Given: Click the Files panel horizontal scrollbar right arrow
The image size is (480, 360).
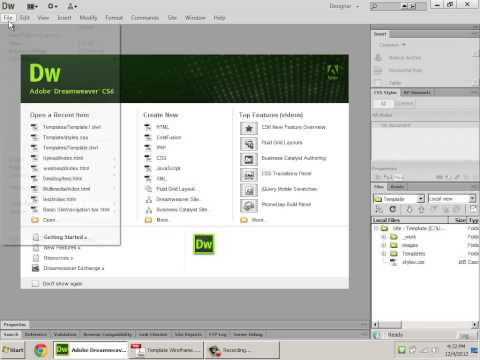Looking at the screenshot, I should click(x=475, y=325).
